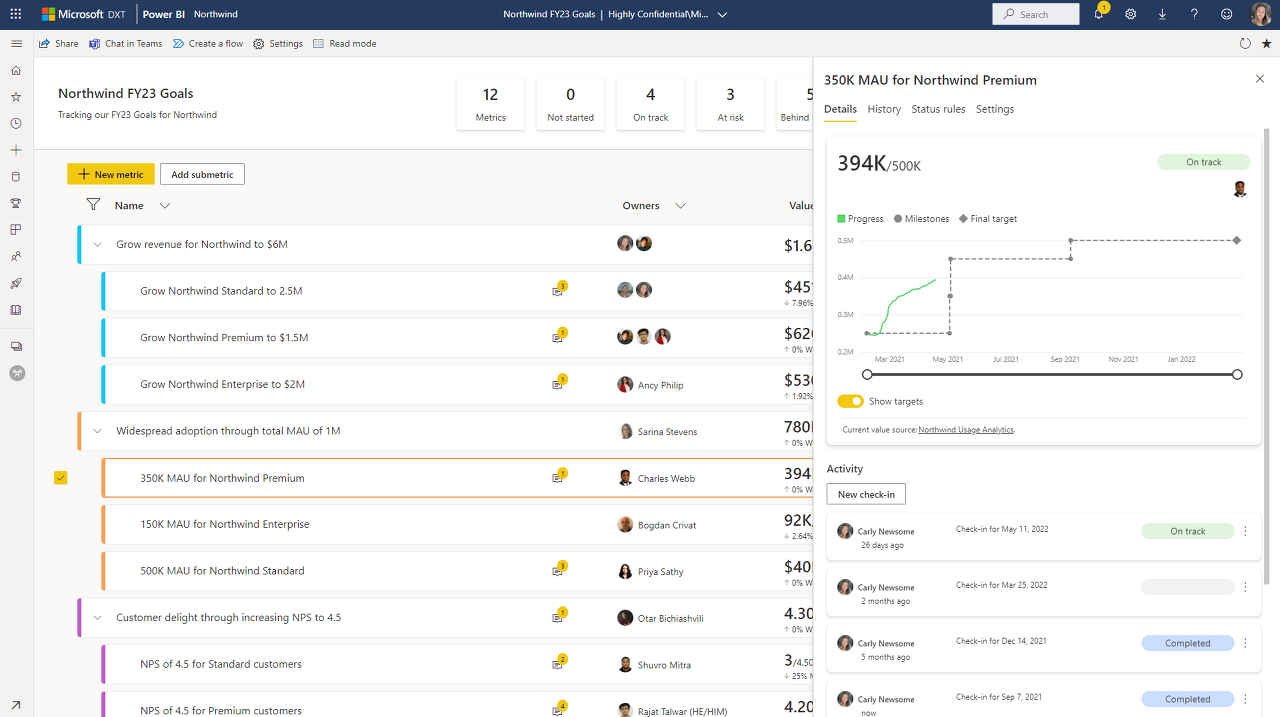The width and height of the screenshot is (1280, 717).
Task: Click the On track status badge
Action: (1204, 162)
